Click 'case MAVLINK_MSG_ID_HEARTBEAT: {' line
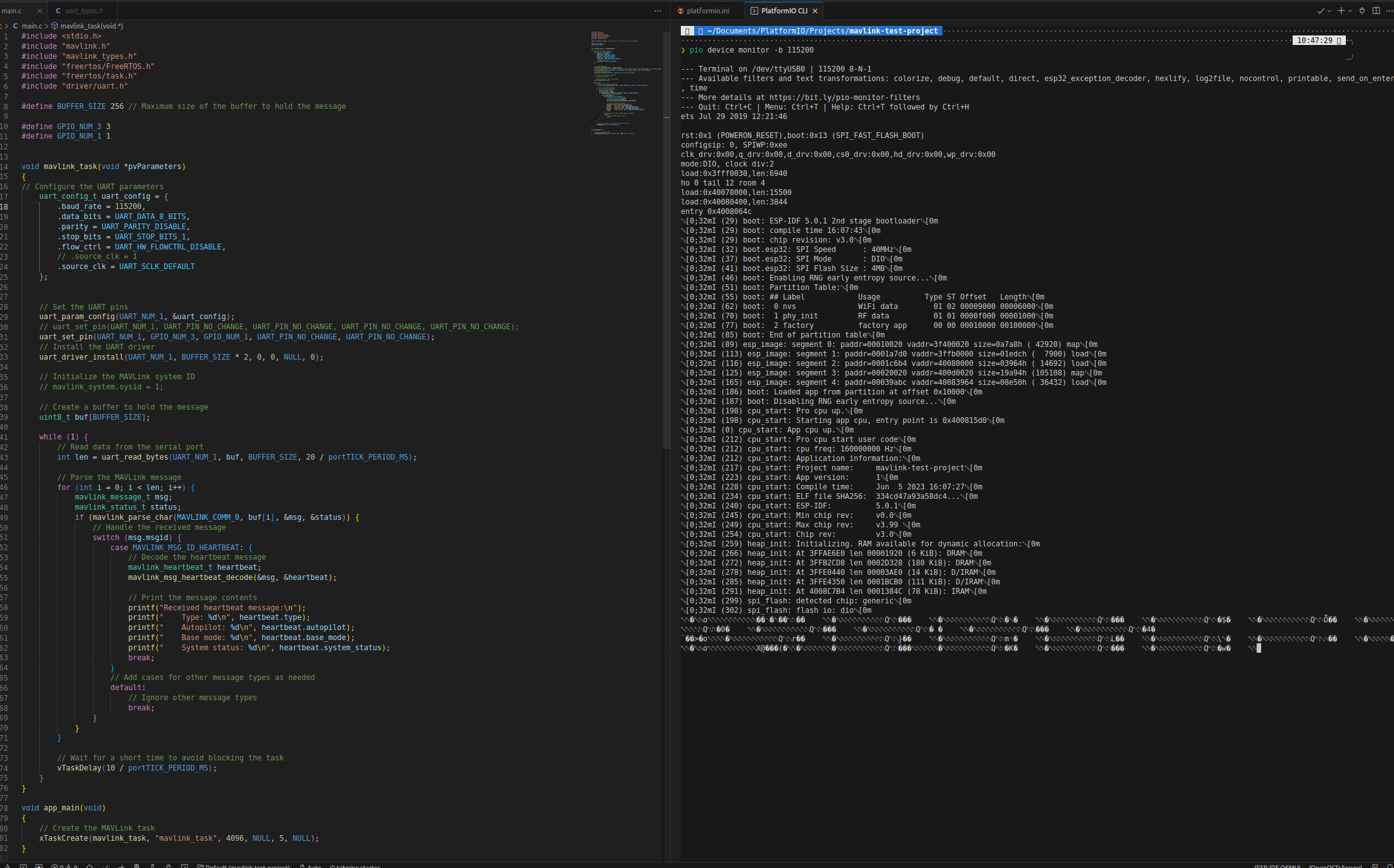The width and height of the screenshot is (1394, 868). pyautogui.click(x=181, y=548)
